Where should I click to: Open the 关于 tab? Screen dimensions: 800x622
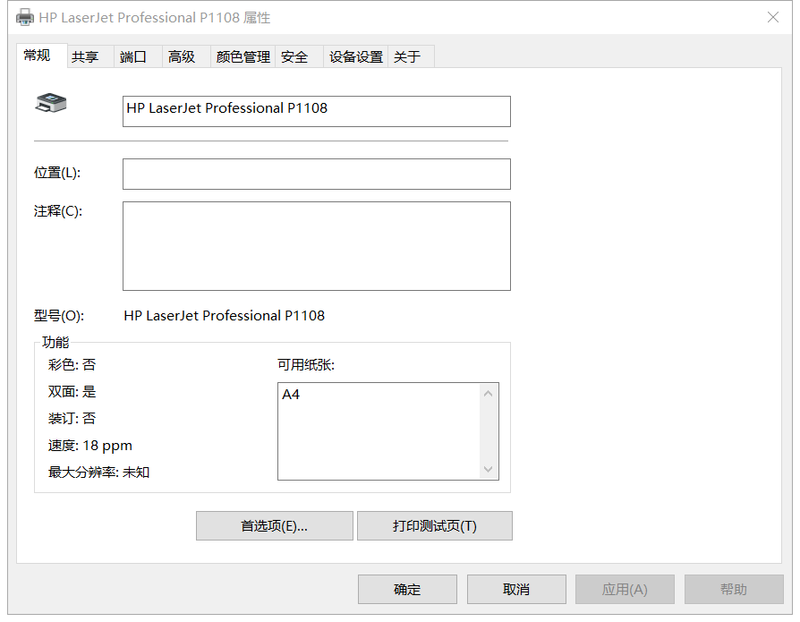407,58
